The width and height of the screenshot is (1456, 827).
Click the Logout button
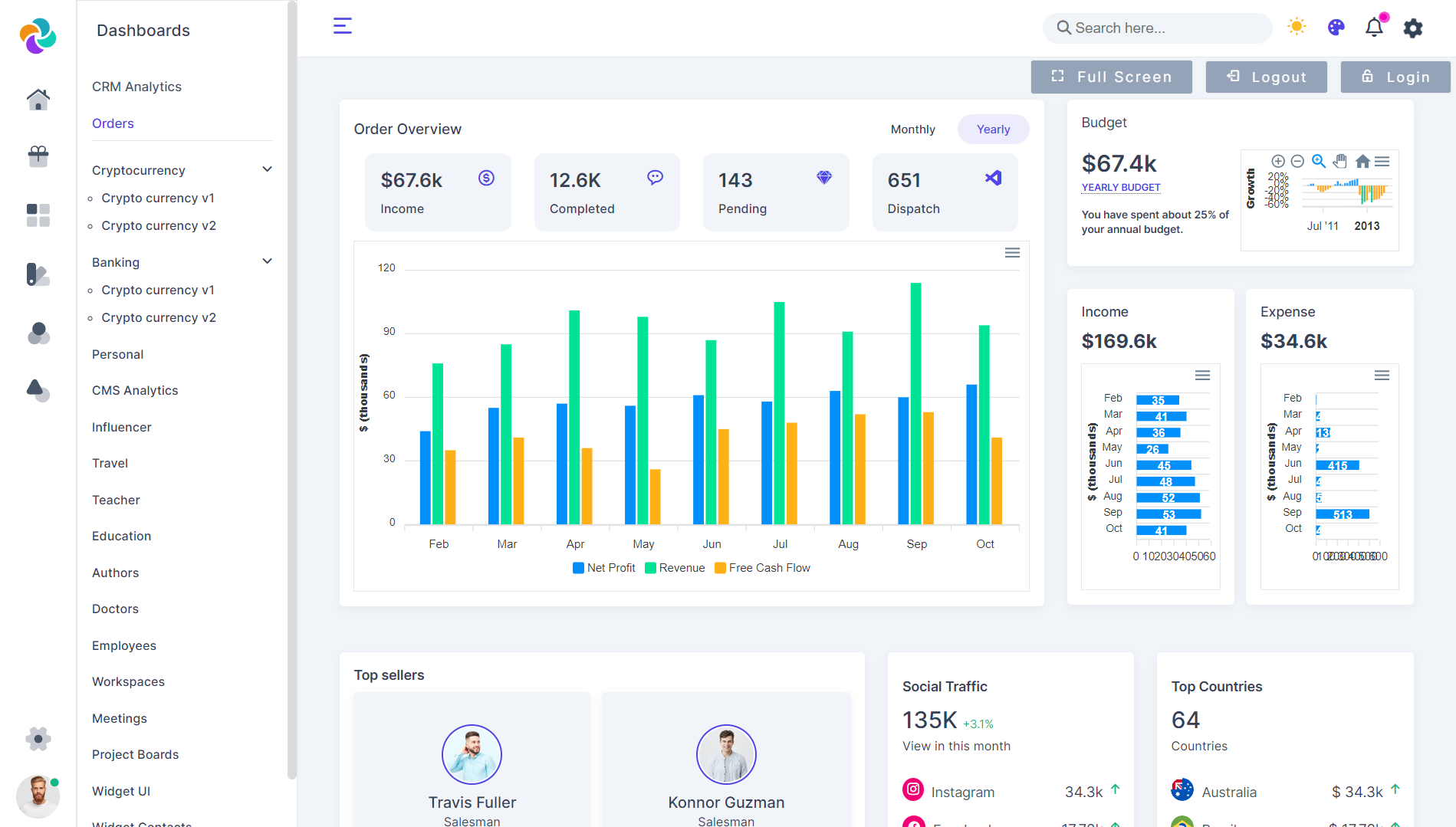click(1266, 77)
